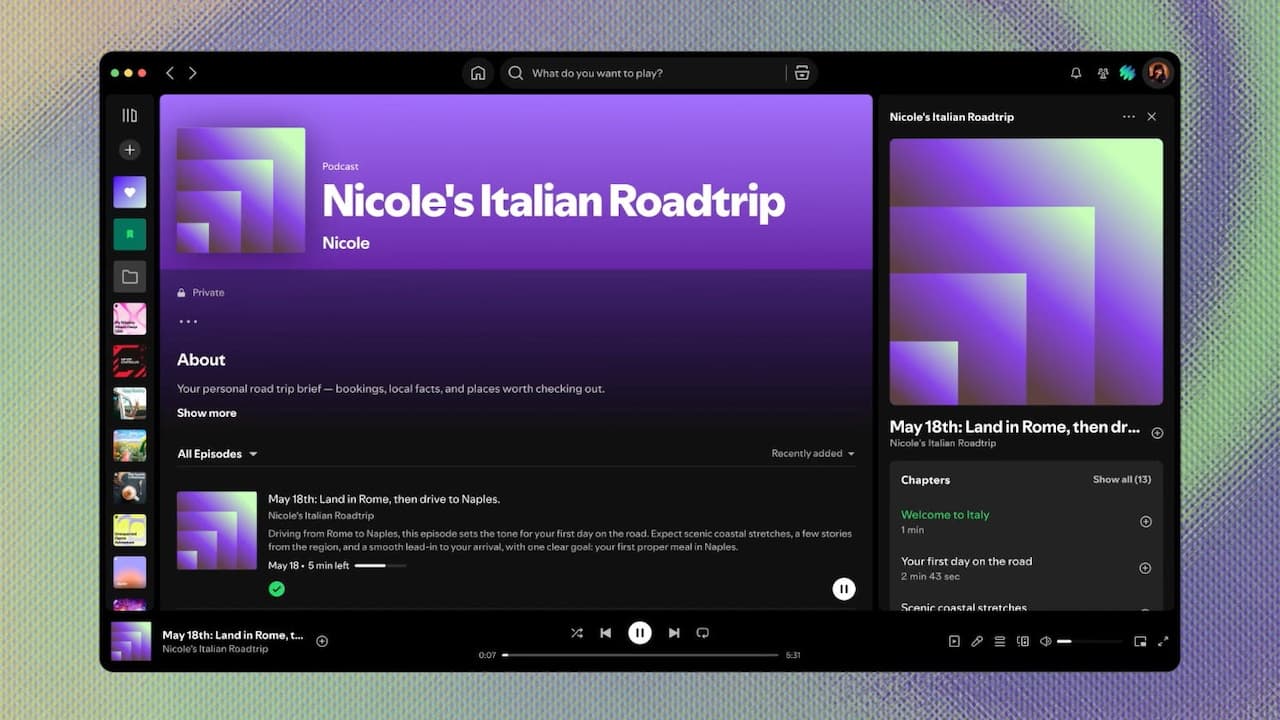1280x720 pixels.
Task: Go to Home via house icon
Action: pyautogui.click(x=478, y=73)
